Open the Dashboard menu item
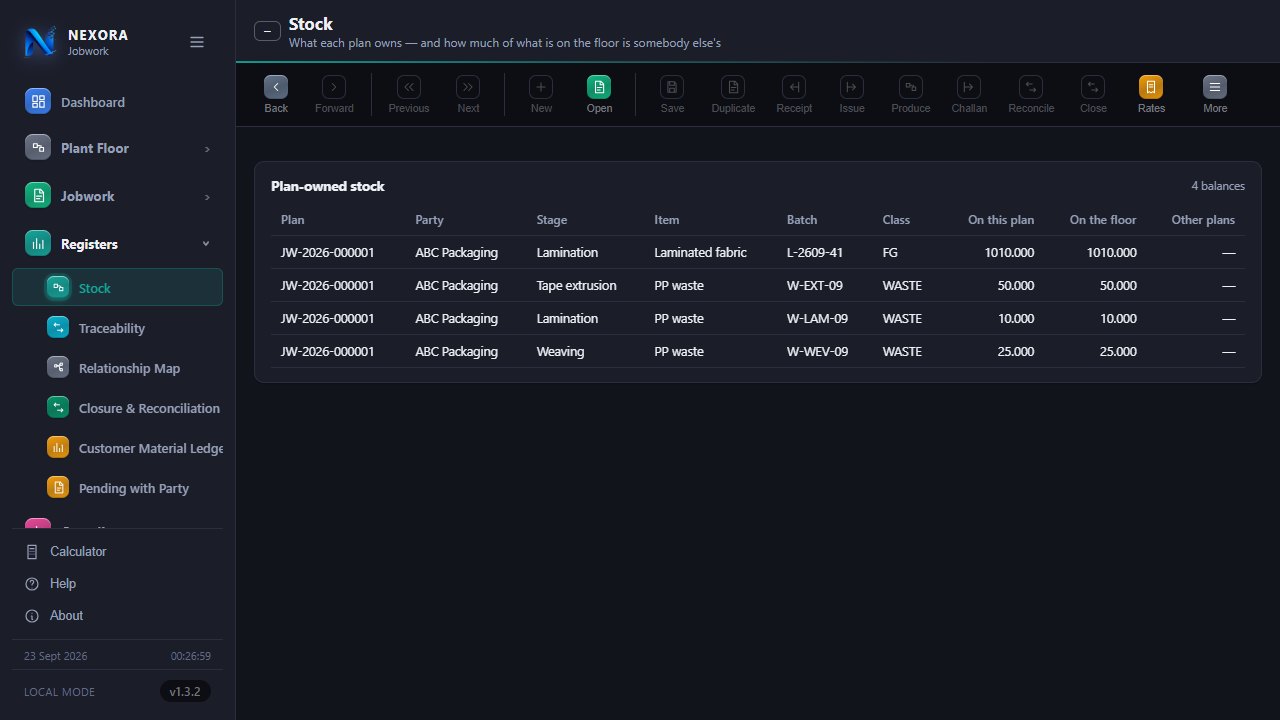The width and height of the screenshot is (1280, 720). [118, 102]
